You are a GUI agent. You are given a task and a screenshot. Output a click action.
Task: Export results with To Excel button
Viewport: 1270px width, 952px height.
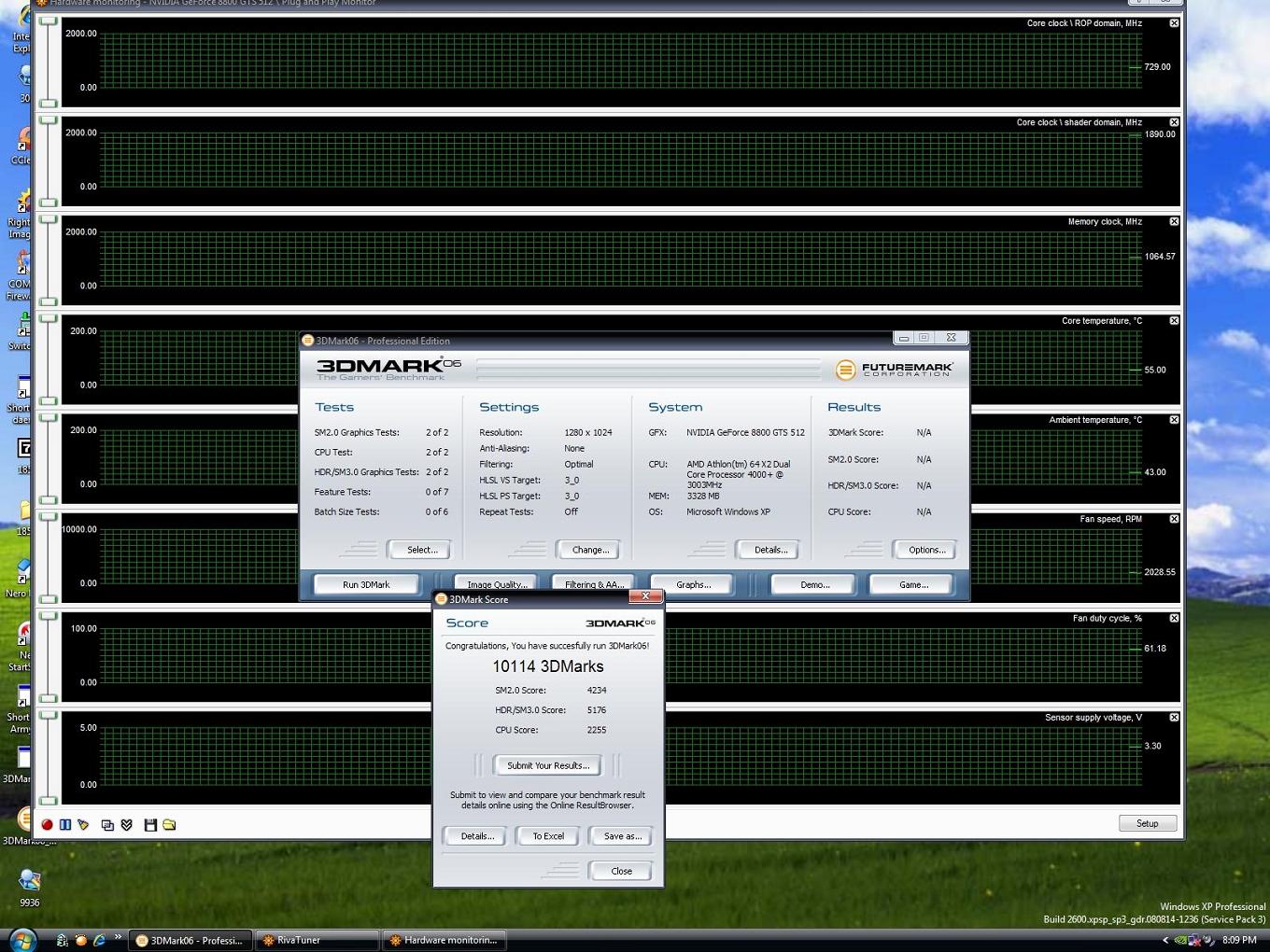(x=548, y=836)
